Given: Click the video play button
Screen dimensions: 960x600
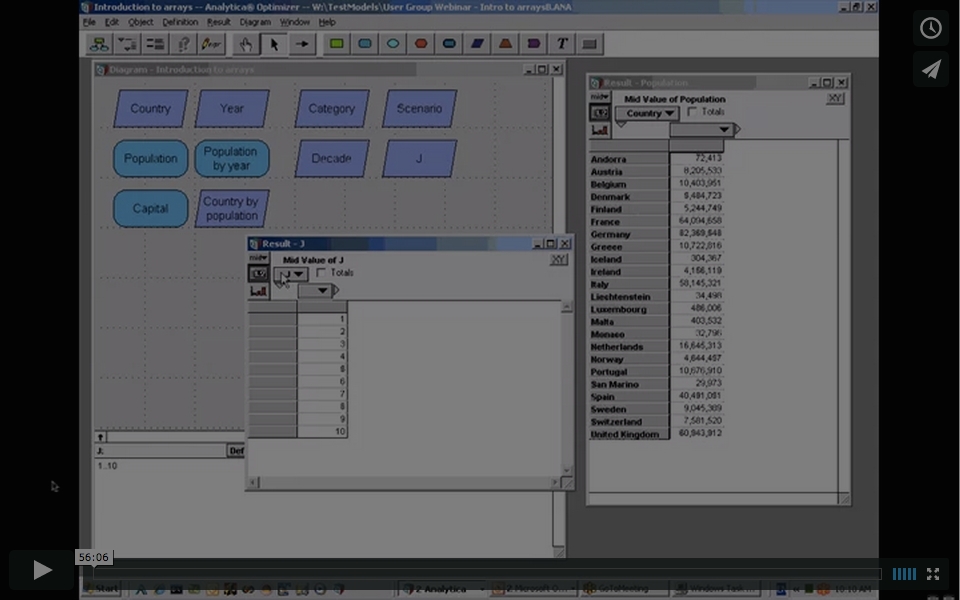Looking at the screenshot, I should [42, 570].
